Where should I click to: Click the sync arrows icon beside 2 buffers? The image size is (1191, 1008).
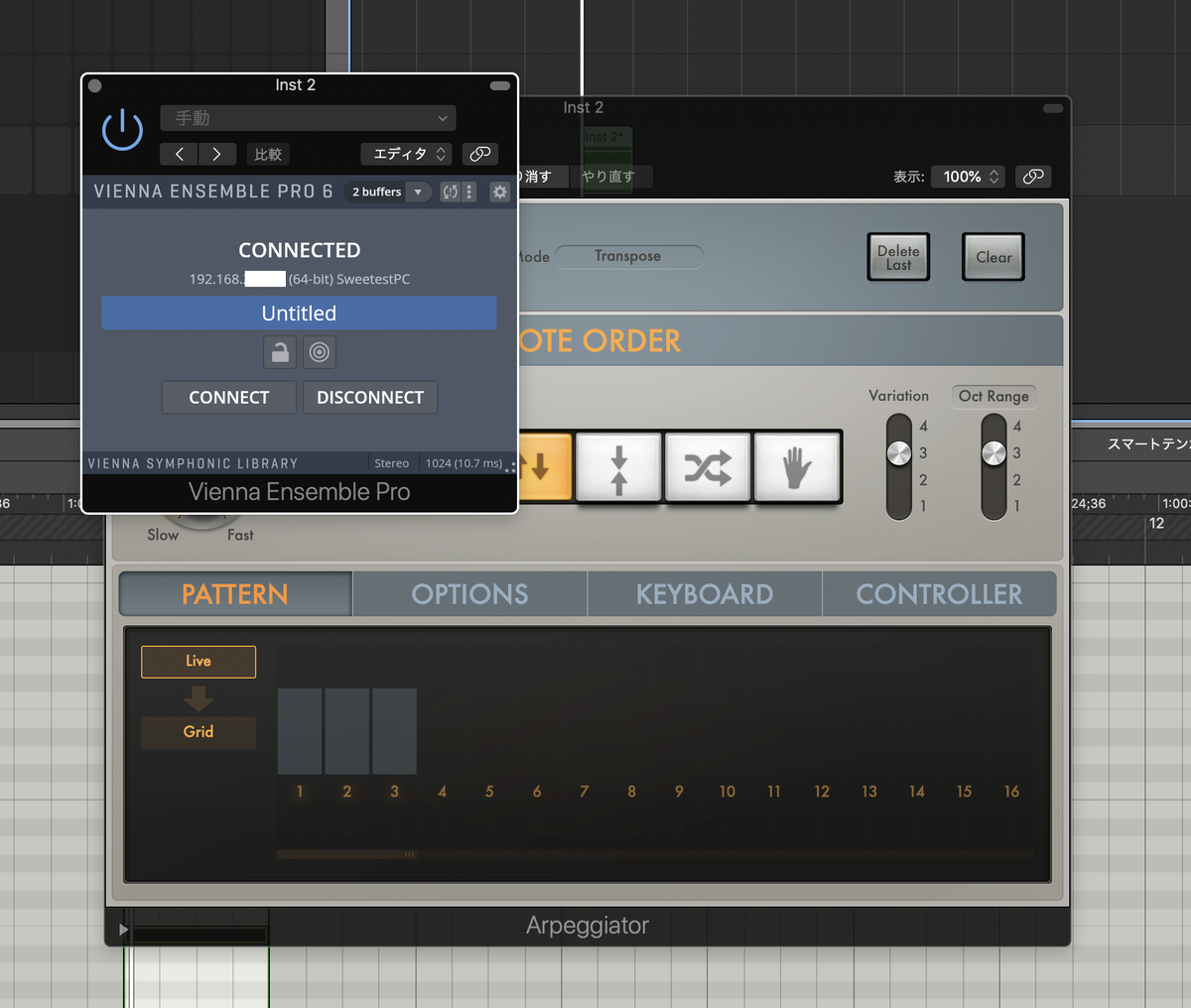pos(451,192)
